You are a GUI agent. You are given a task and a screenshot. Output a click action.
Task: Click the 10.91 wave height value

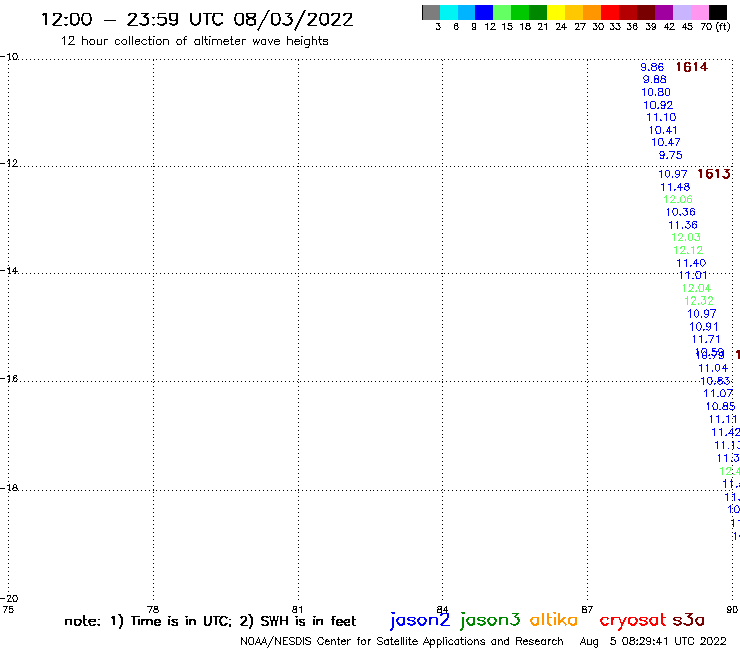pos(704,327)
